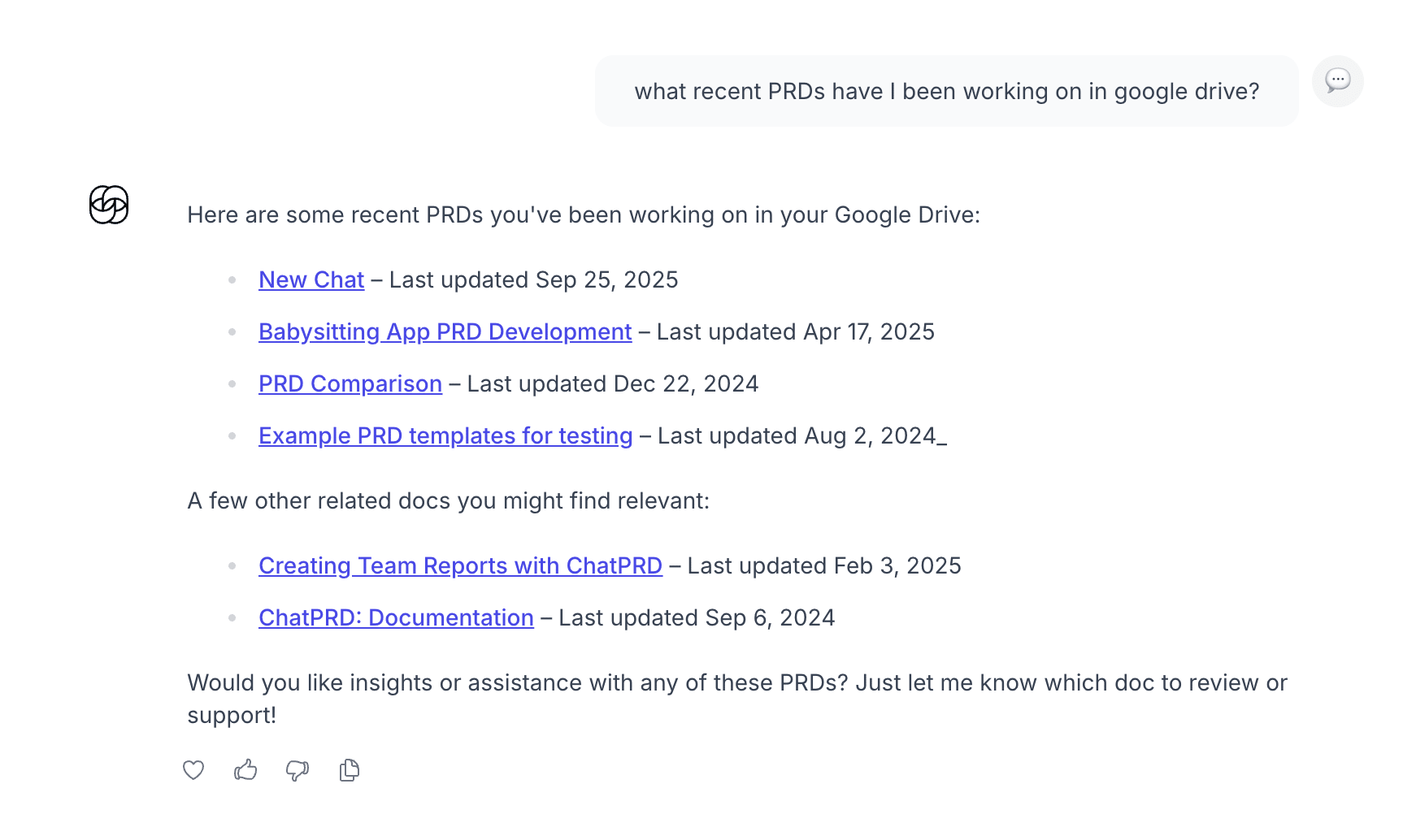This screenshot has width=1403, height=840.
Task: Open the New Chat document link
Action: [x=311, y=279]
